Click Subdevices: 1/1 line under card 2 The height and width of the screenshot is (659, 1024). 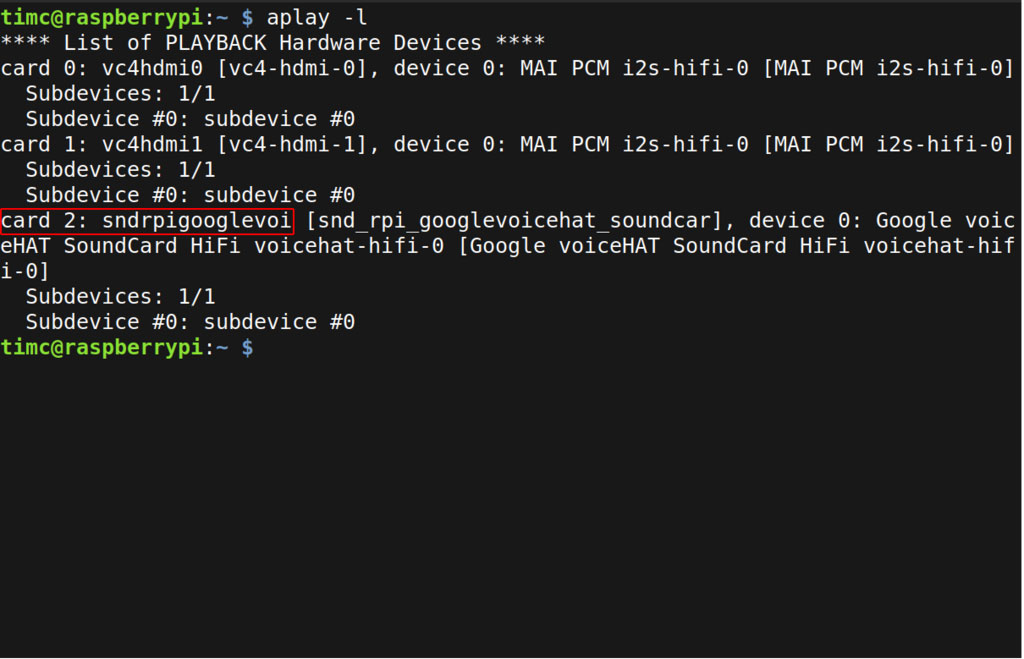tap(120, 296)
